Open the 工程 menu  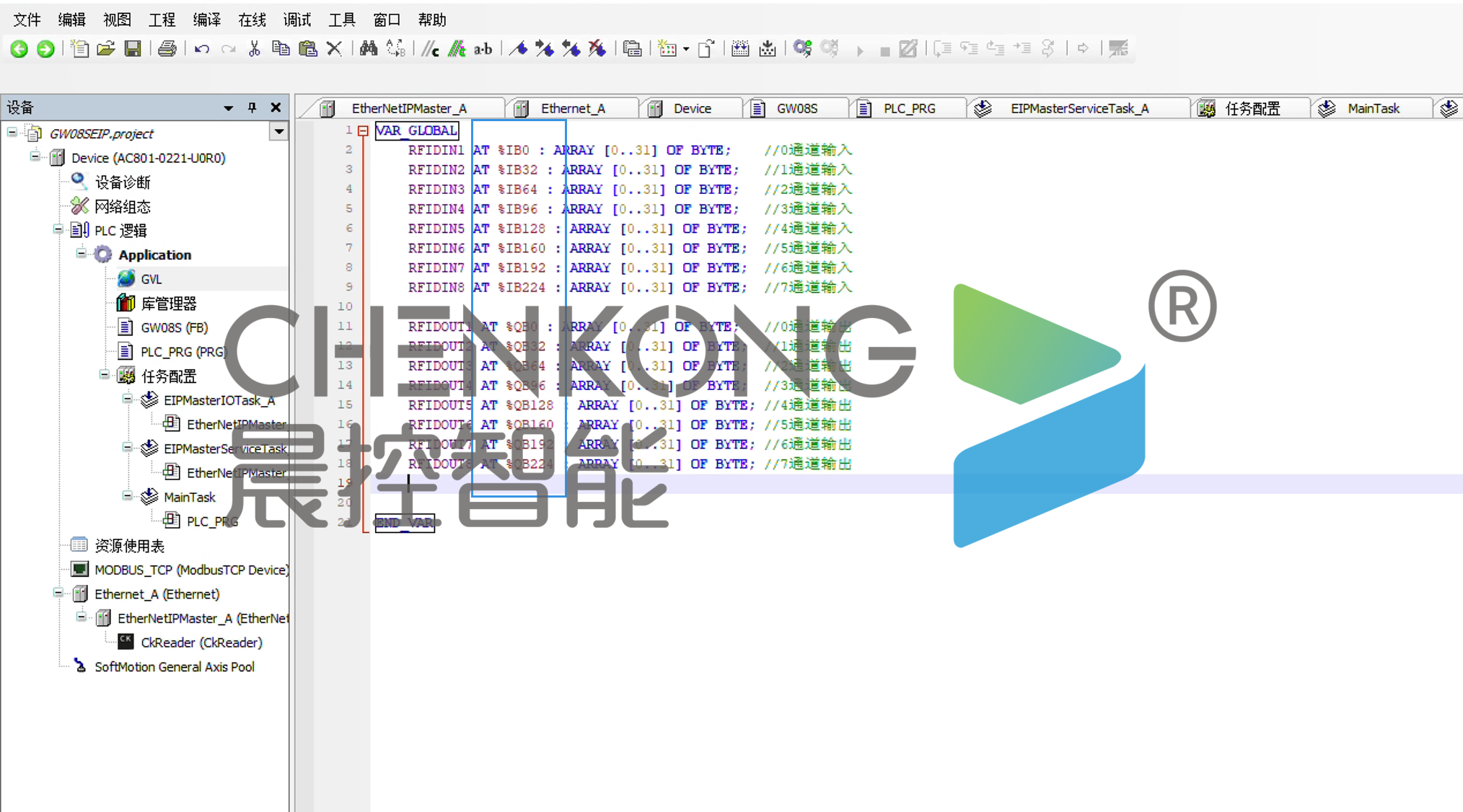click(162, 19)
